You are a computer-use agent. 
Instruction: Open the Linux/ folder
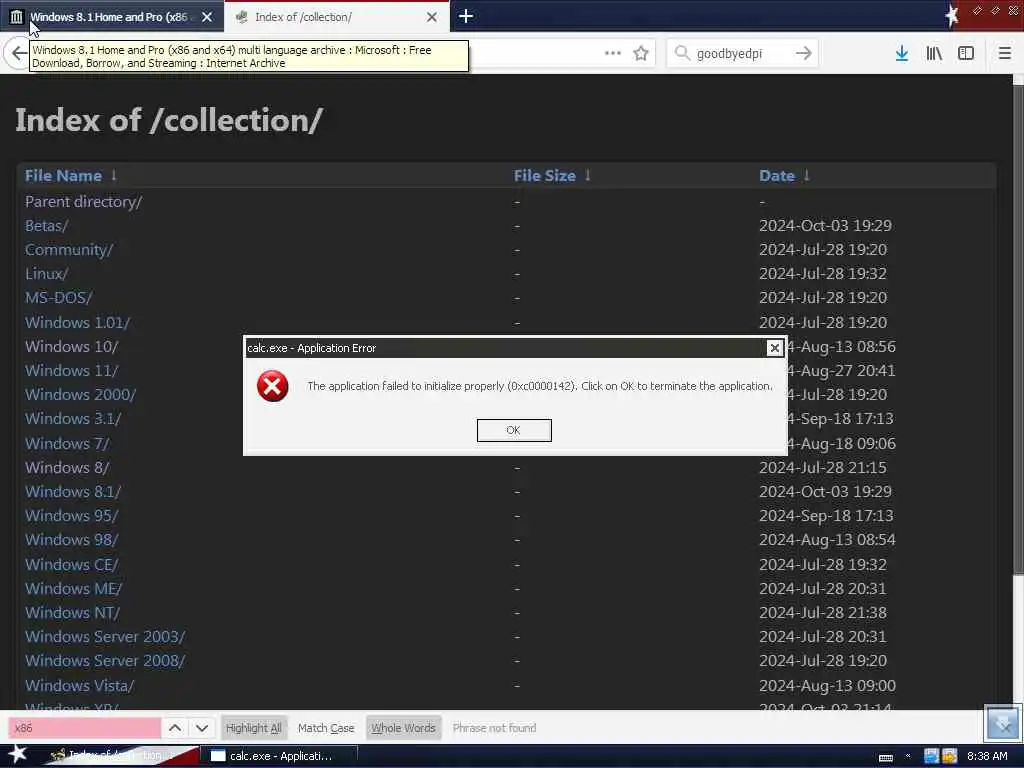(46, 274)
